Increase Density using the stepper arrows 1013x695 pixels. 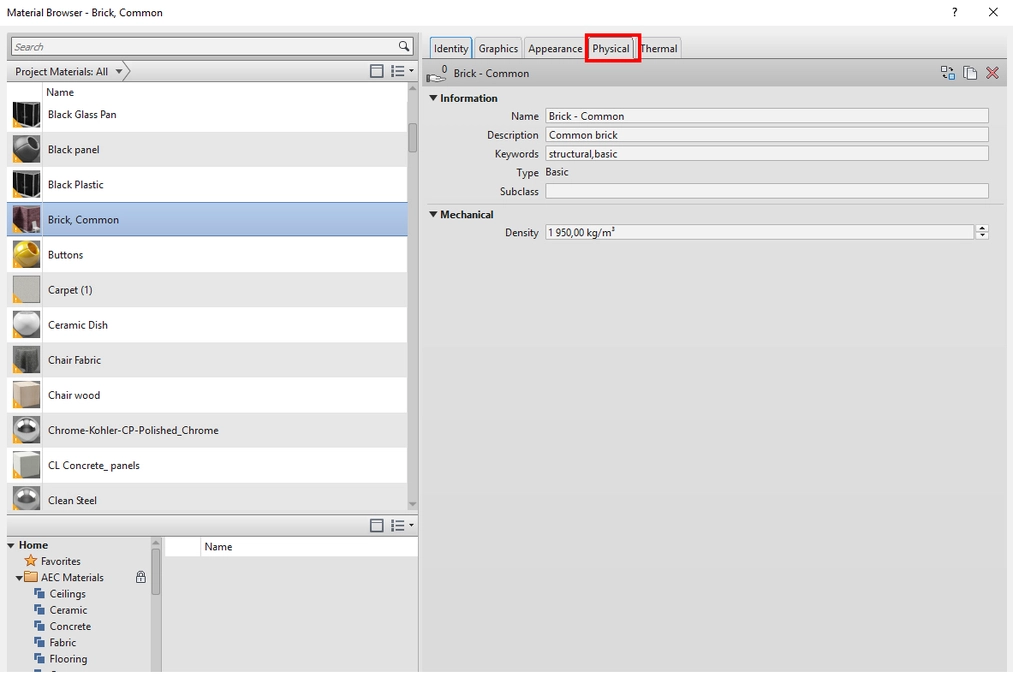981,228
